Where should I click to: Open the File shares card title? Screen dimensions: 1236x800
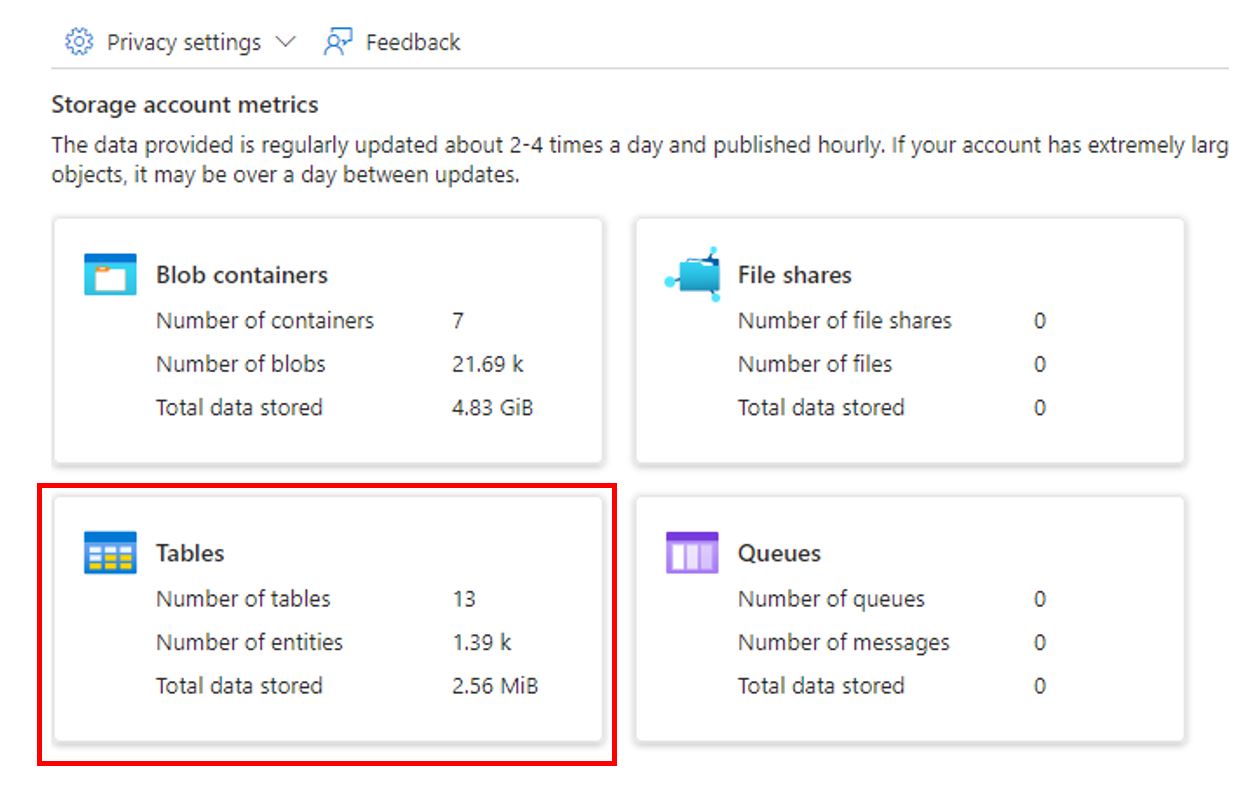[795, 275]
